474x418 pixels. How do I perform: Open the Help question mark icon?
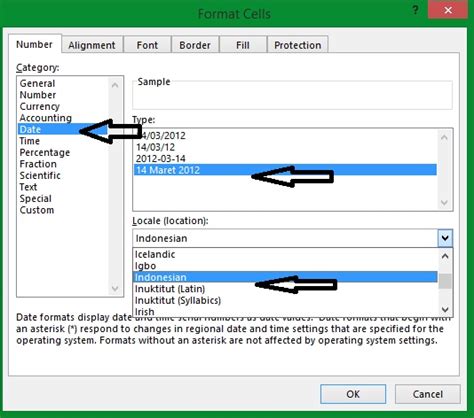pos(415,10)
